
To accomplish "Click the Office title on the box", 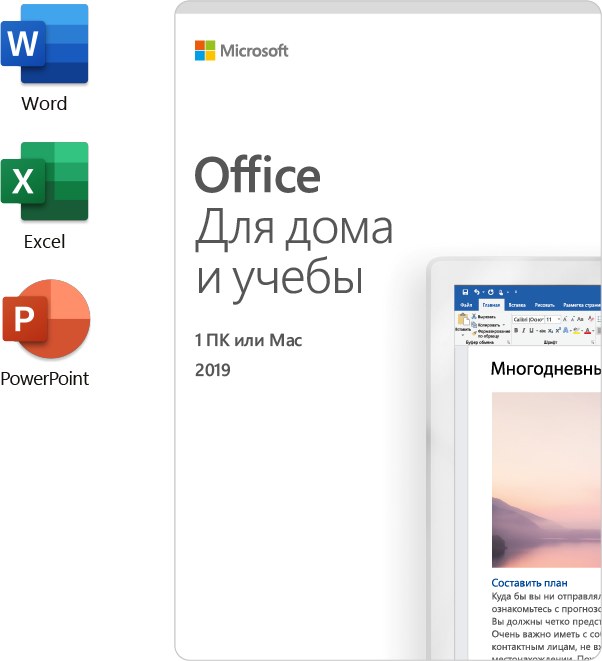I will click(x=258, y=175).
